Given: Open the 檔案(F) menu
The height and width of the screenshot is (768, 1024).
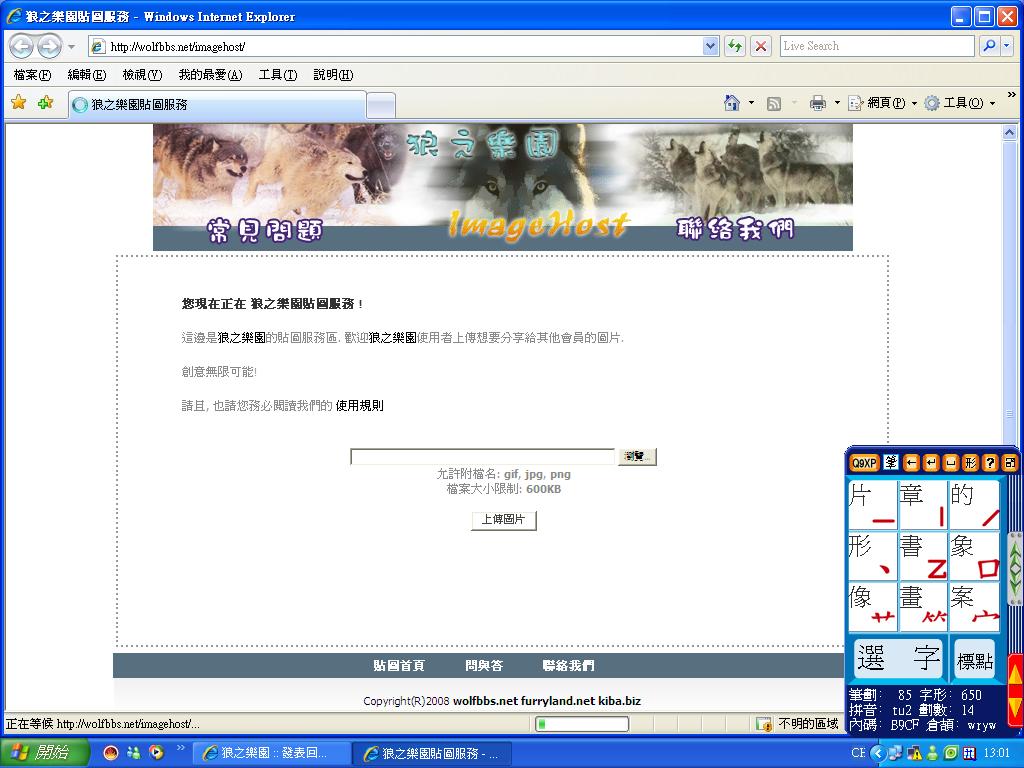Looking at the screenshot, I should click(x=32, y=75).
